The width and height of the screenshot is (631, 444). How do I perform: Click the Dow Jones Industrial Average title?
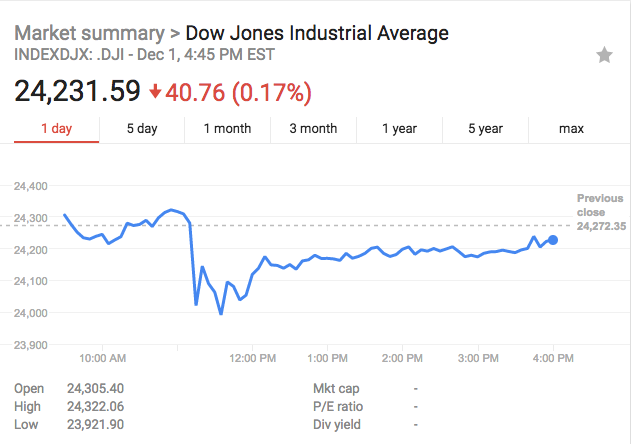pos(317,32)
